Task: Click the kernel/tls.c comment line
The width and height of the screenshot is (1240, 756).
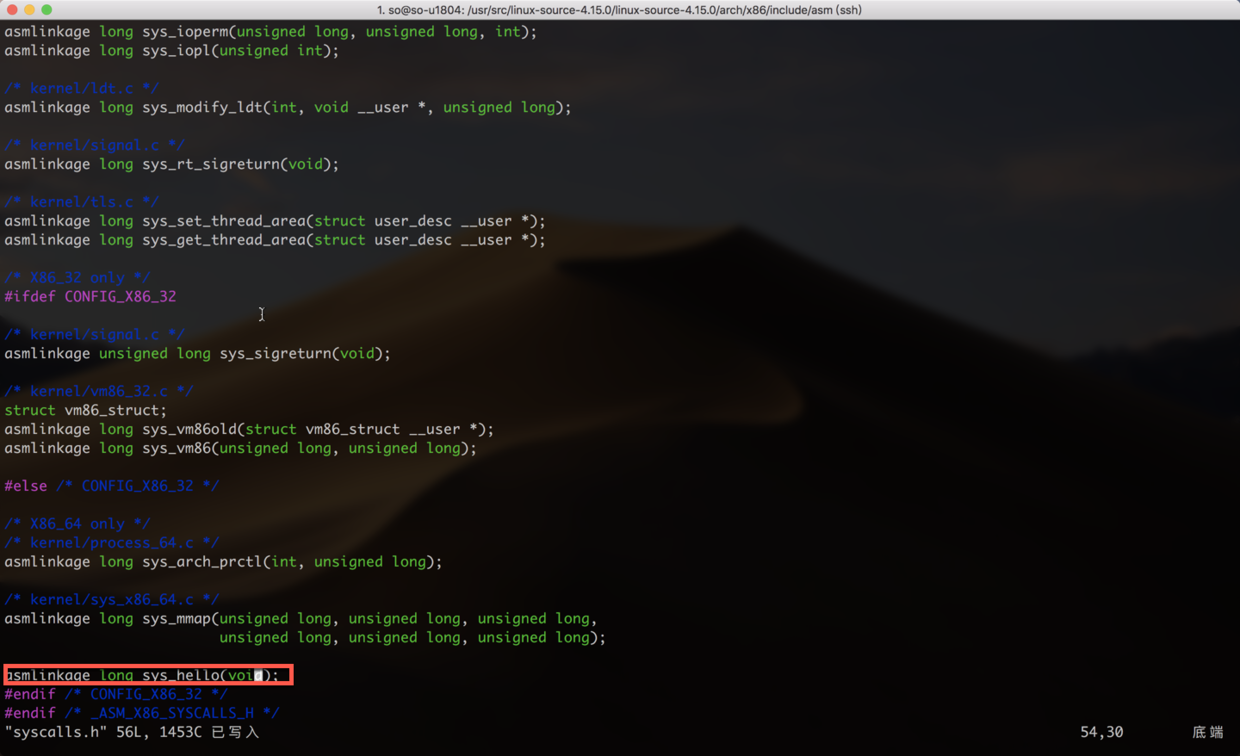Action: point(81,203)
